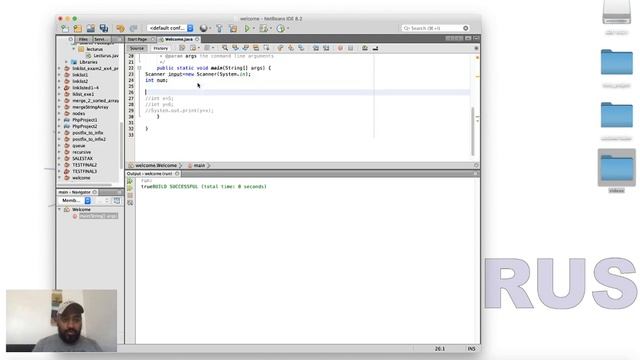
Task: Click the Comment lines editor icon
Action: coord(365,48)
